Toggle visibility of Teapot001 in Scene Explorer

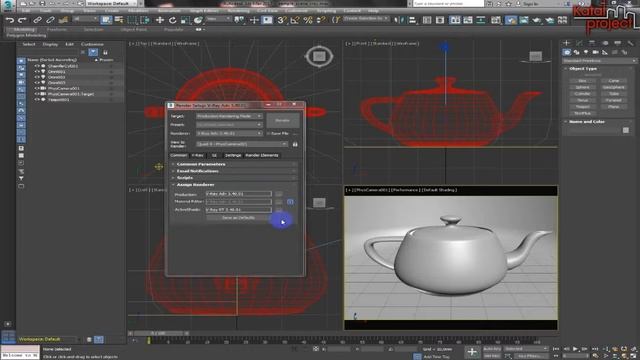point(37,99)
